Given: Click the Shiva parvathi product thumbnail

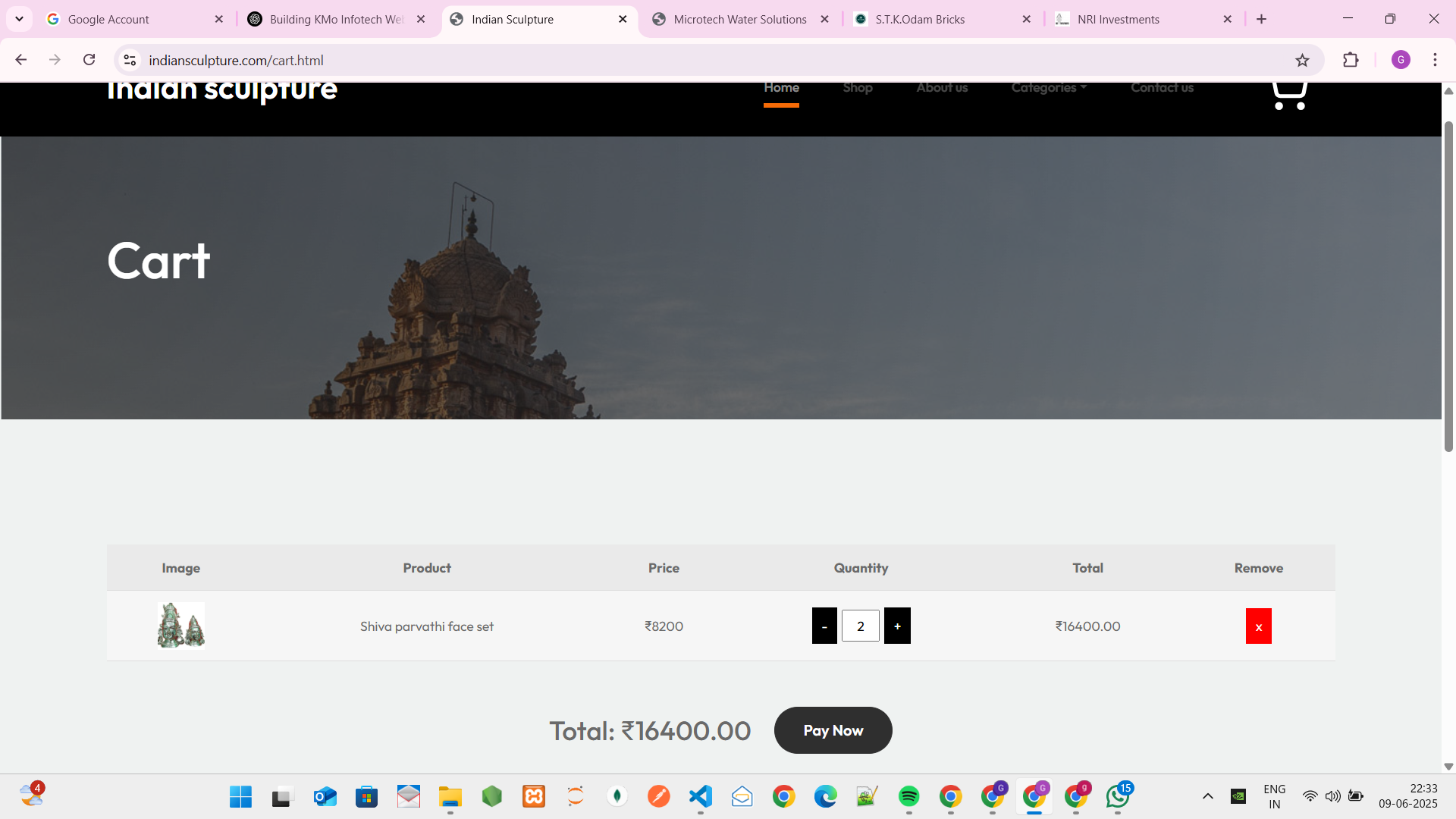Looking at the screenshot, I should point(180,626).
